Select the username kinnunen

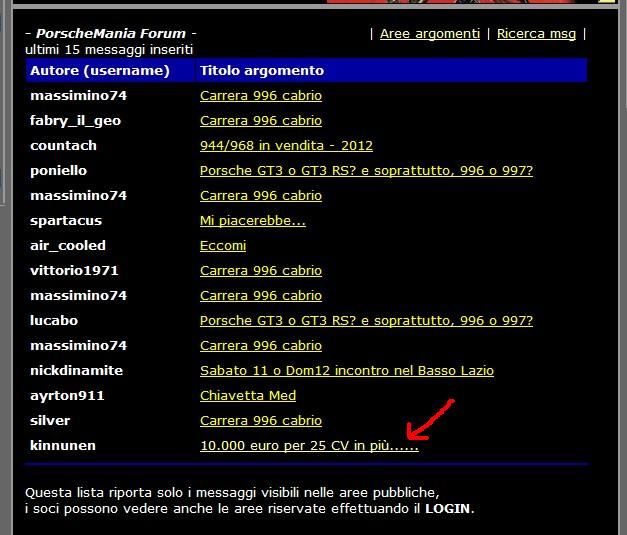(63, 445)
